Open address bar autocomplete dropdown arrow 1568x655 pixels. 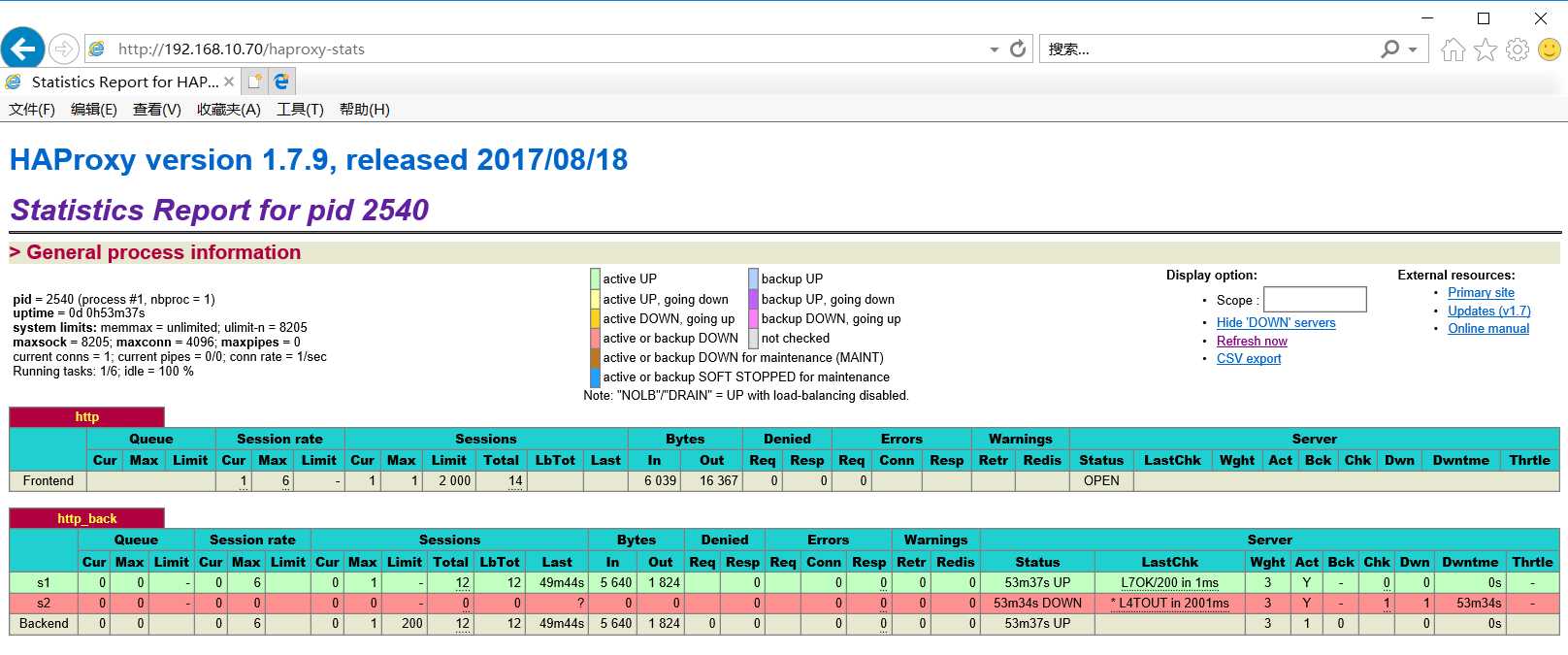(994, 49)
